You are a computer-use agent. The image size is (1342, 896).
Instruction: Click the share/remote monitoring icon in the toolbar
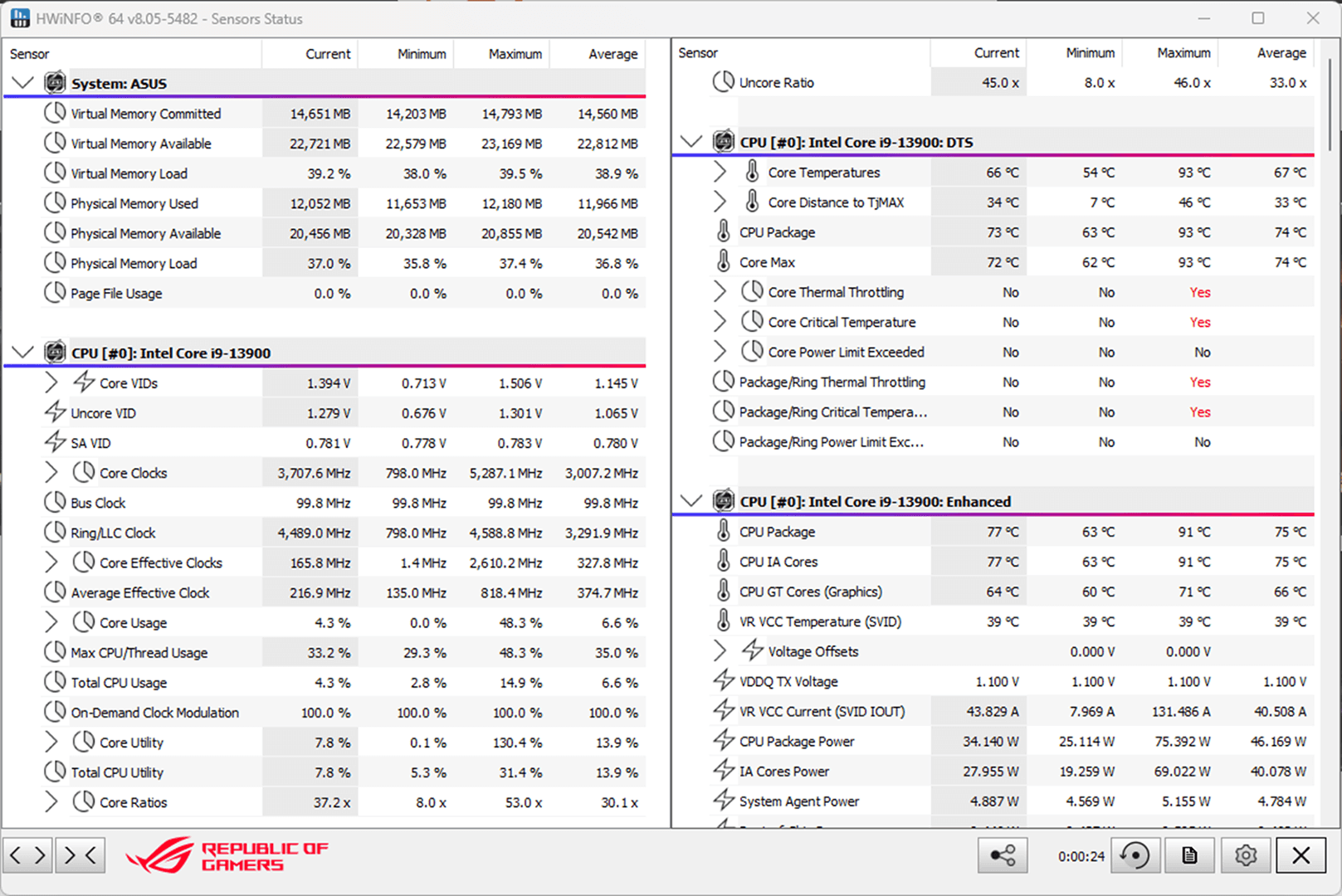(x=1003, y=855)
